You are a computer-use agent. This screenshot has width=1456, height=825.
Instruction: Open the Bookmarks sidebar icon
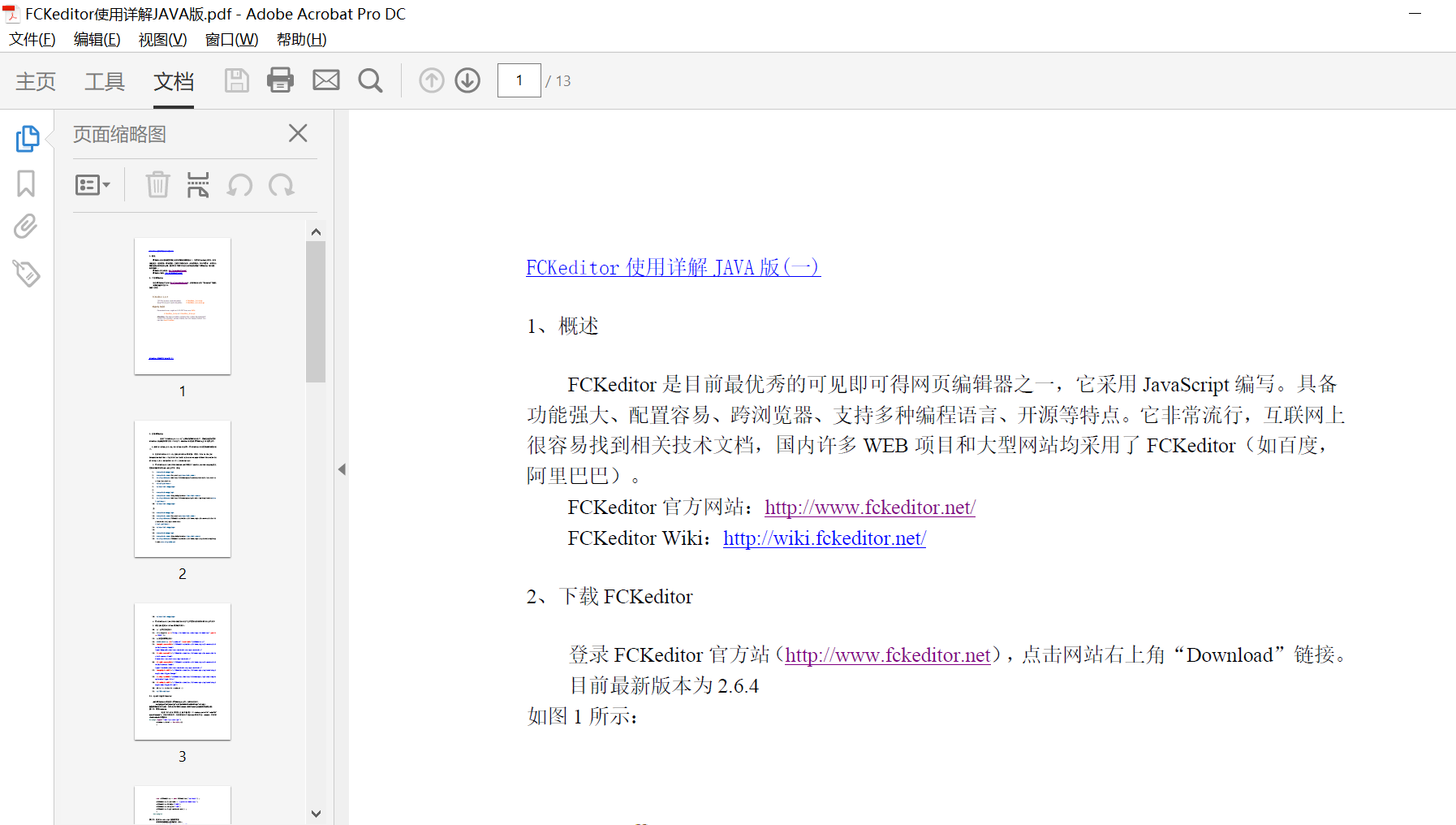click(26, 184)
